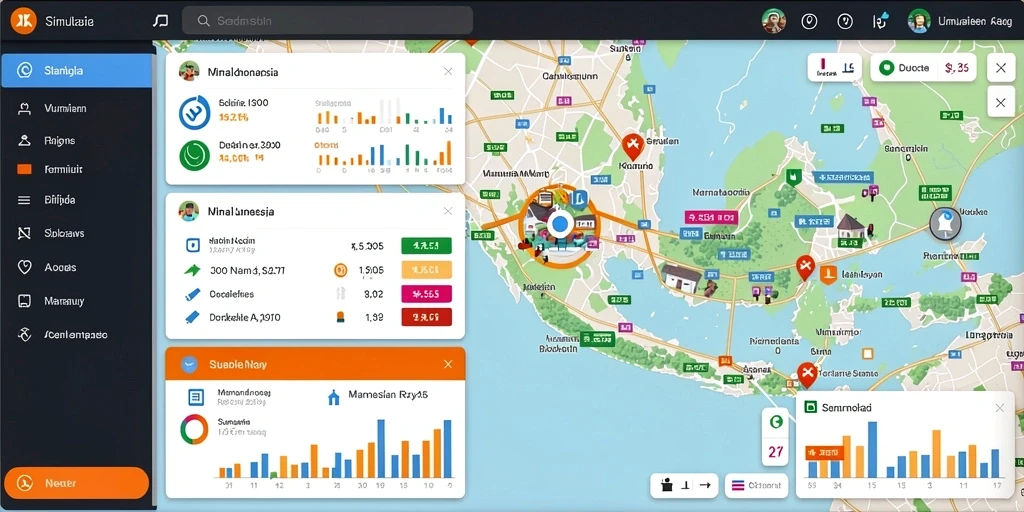Click the layers button at bottom of map
The height and width of the screenshot is (512, 1024).
point(756,485)
